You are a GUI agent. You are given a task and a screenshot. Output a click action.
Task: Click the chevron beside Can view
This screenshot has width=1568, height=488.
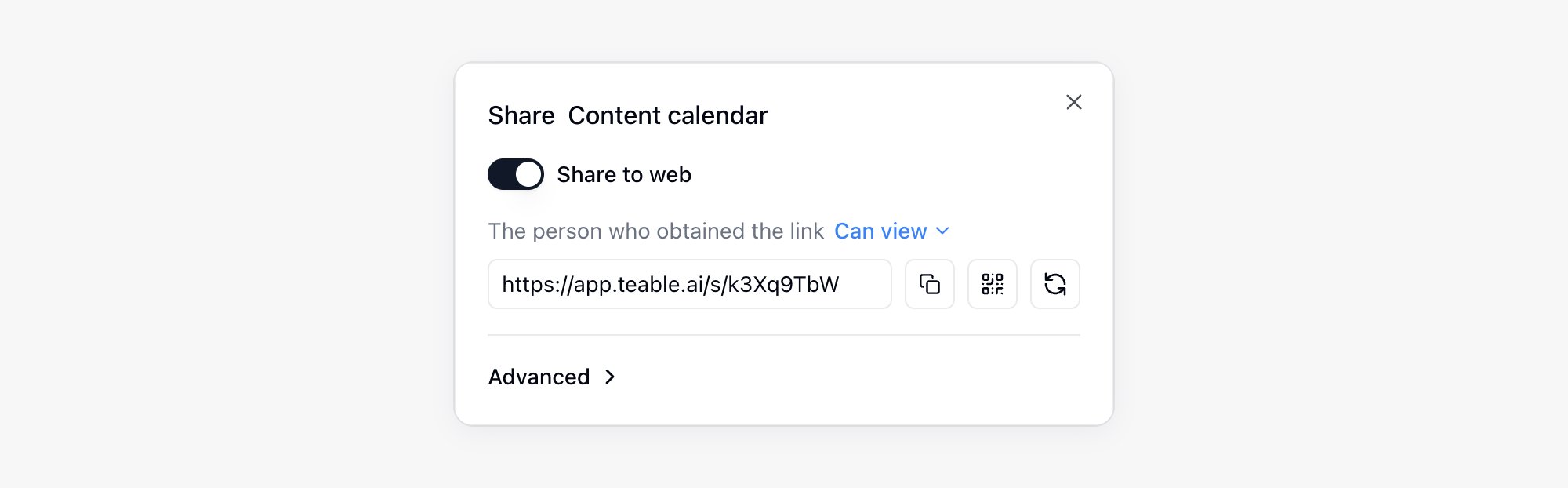[942, 231]
